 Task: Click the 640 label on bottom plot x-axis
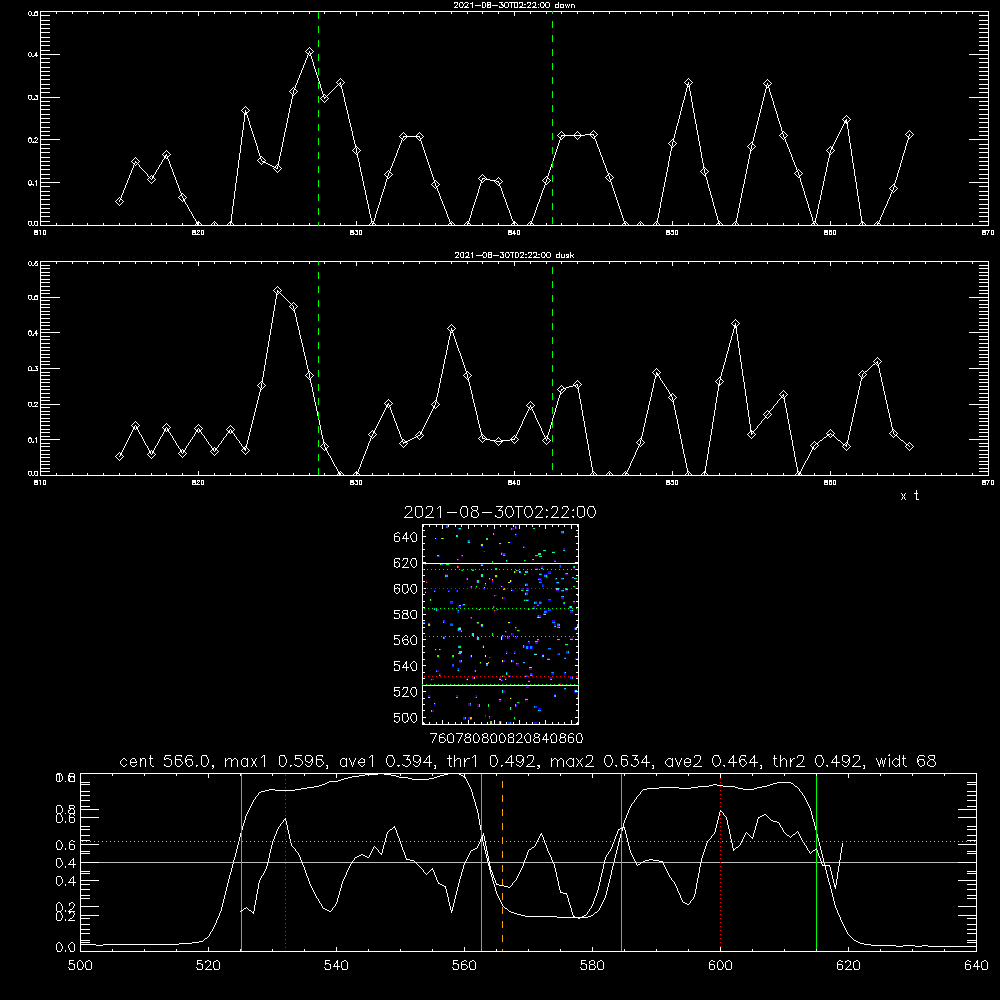pos(976,966)
